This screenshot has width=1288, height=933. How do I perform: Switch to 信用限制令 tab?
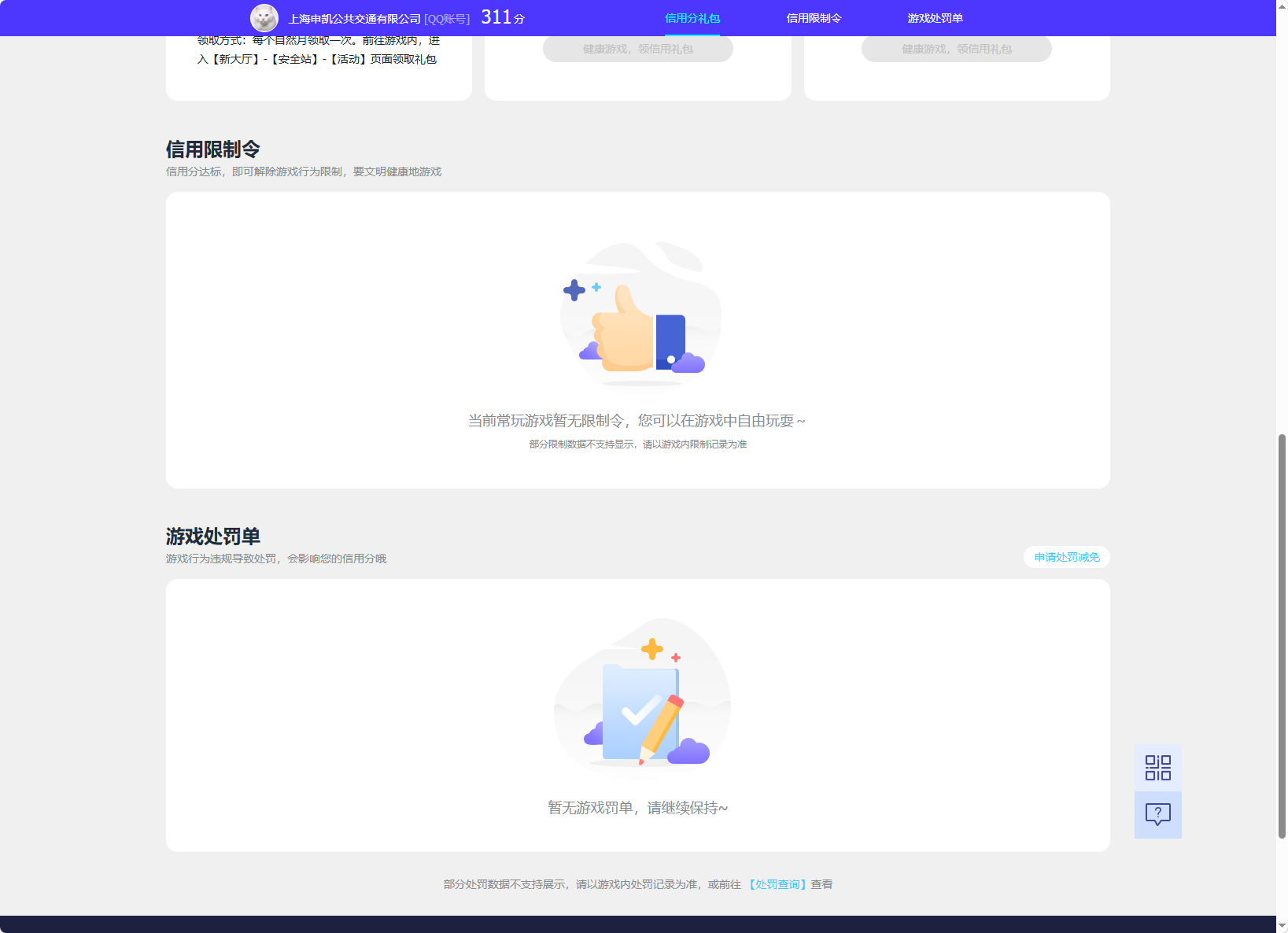pos(814,18)
